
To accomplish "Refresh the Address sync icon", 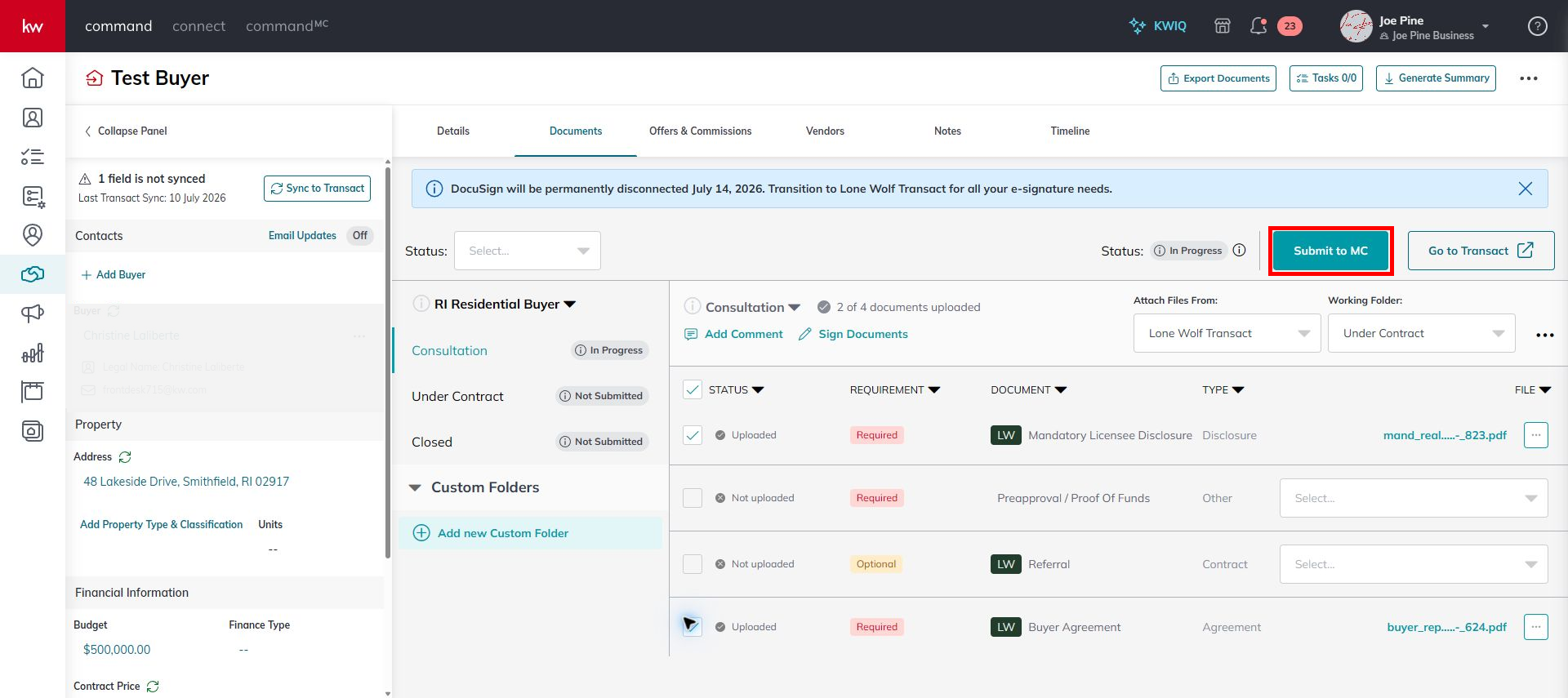I will [x=125, y=457].
